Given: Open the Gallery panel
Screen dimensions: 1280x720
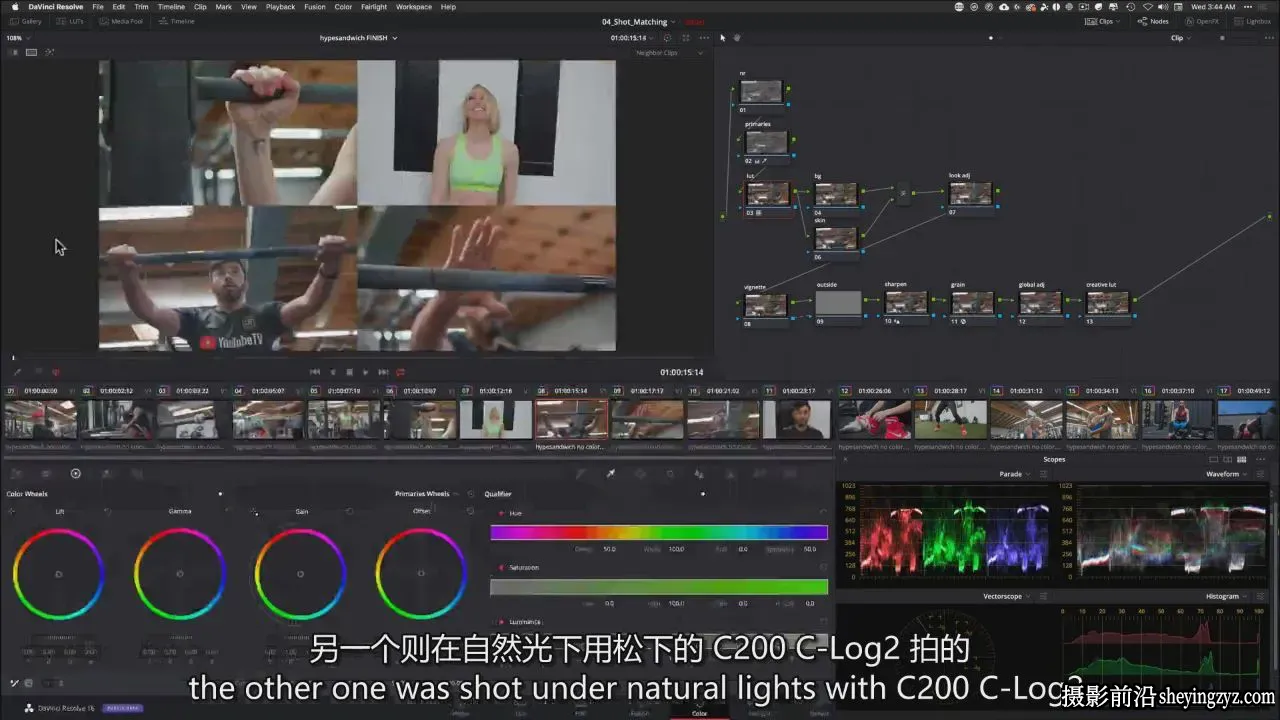Looking at the screenshot, I should (x=26, y=21).
